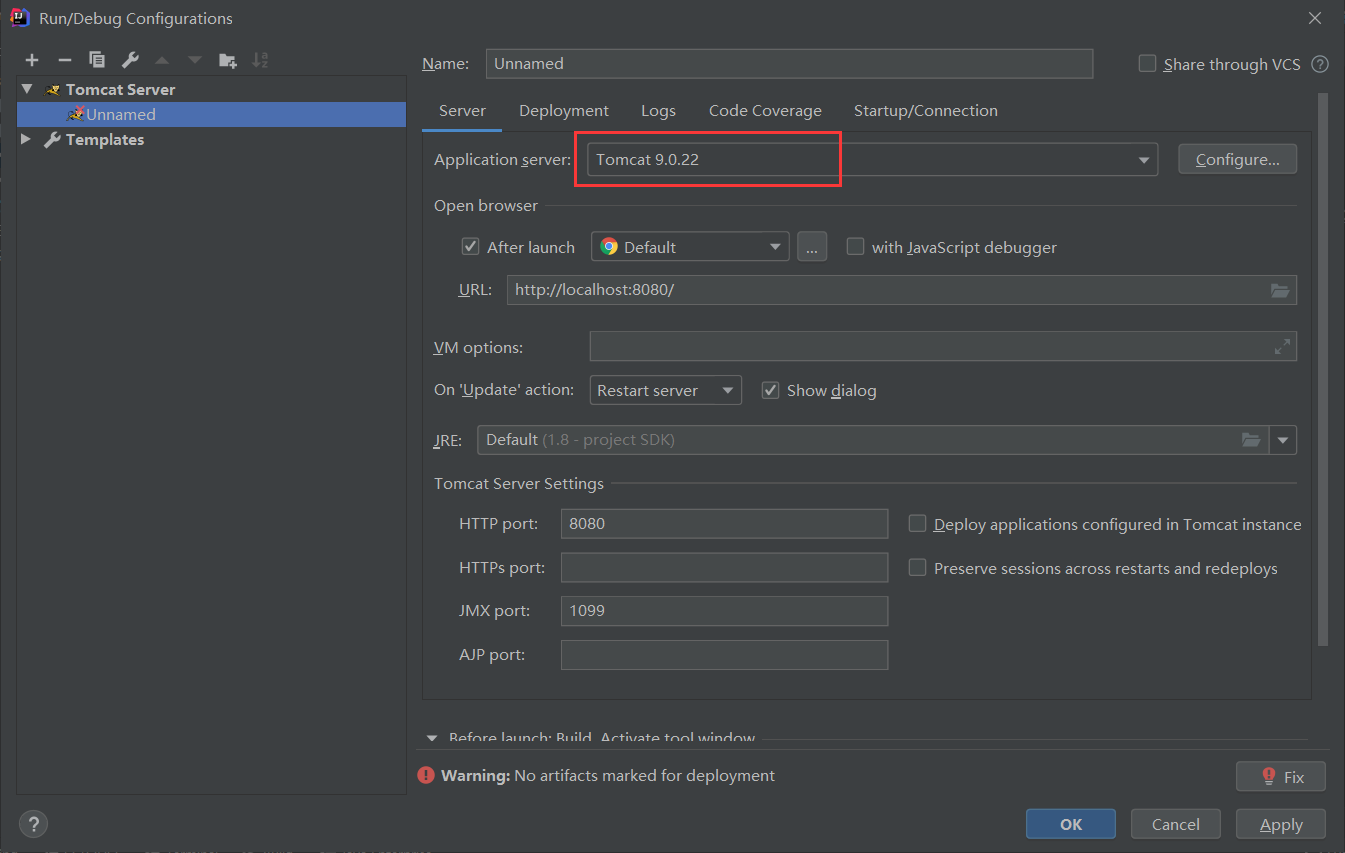Image resolution: width=1345 pixels, height=853 pixels.
Task: Toggle the Show dialog checkbox
Action: [770, 390]
